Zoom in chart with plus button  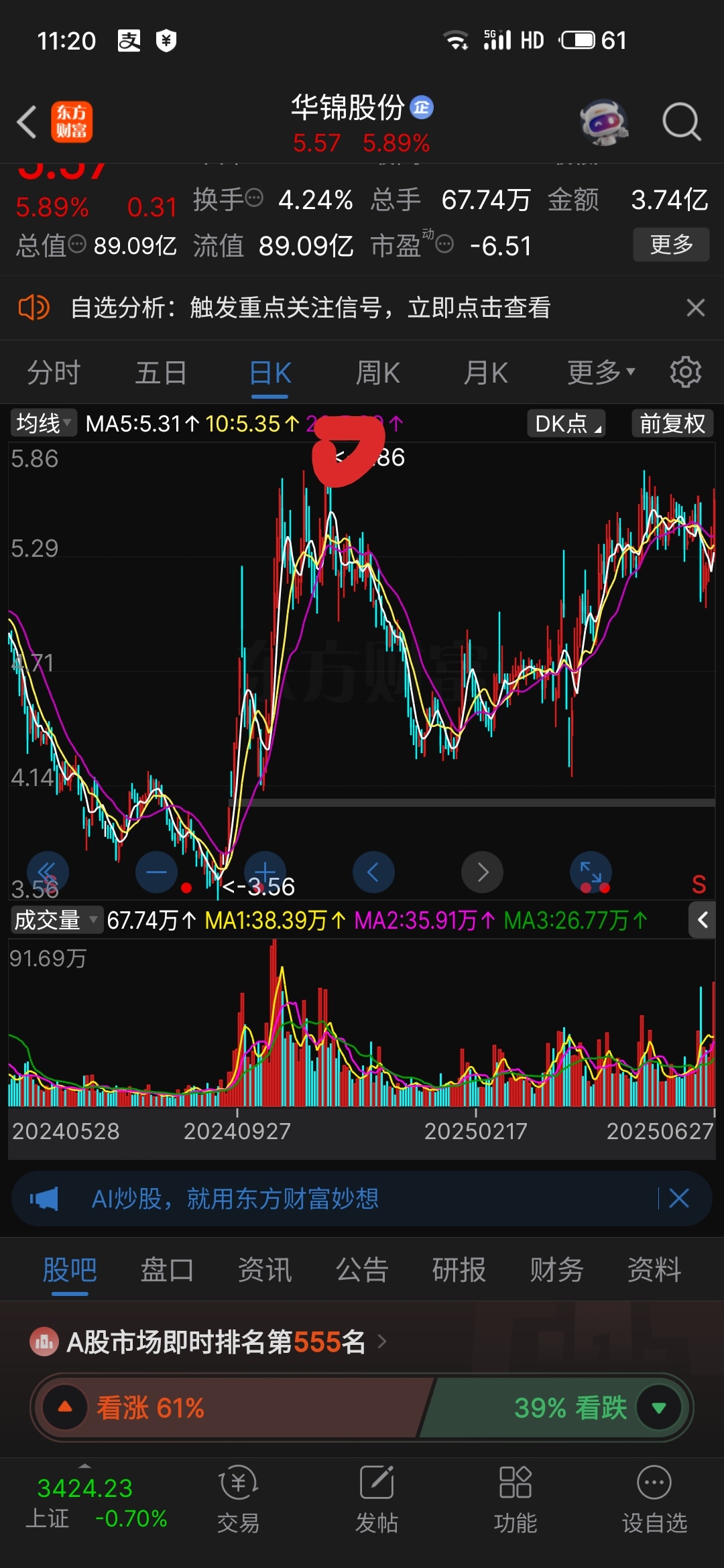click(x=265, y=872)
